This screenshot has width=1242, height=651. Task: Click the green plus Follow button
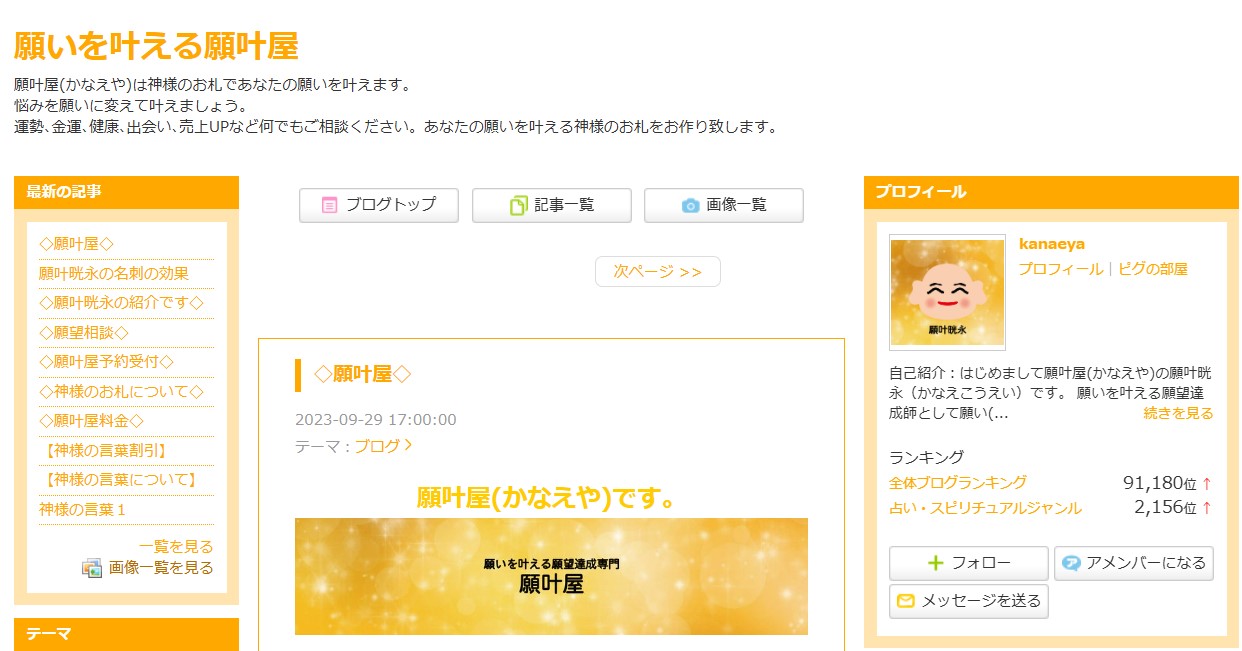tap(968, 563)
